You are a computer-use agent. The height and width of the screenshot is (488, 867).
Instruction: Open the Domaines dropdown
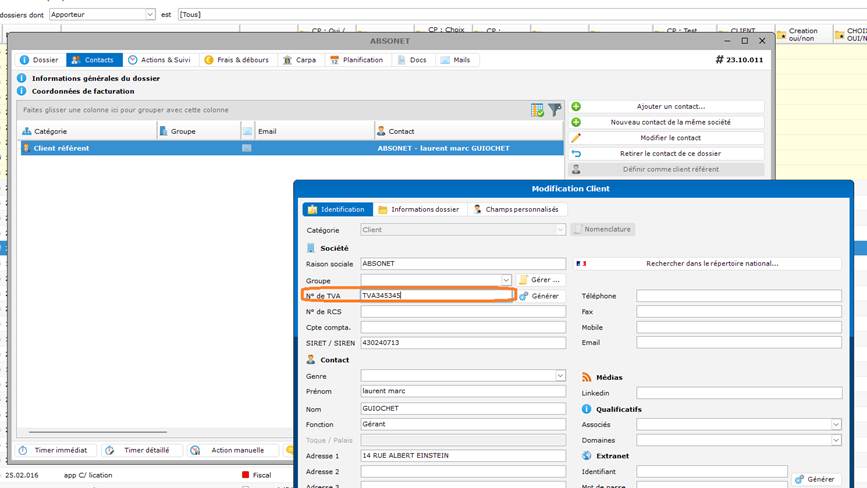click(x=835, y=440)
